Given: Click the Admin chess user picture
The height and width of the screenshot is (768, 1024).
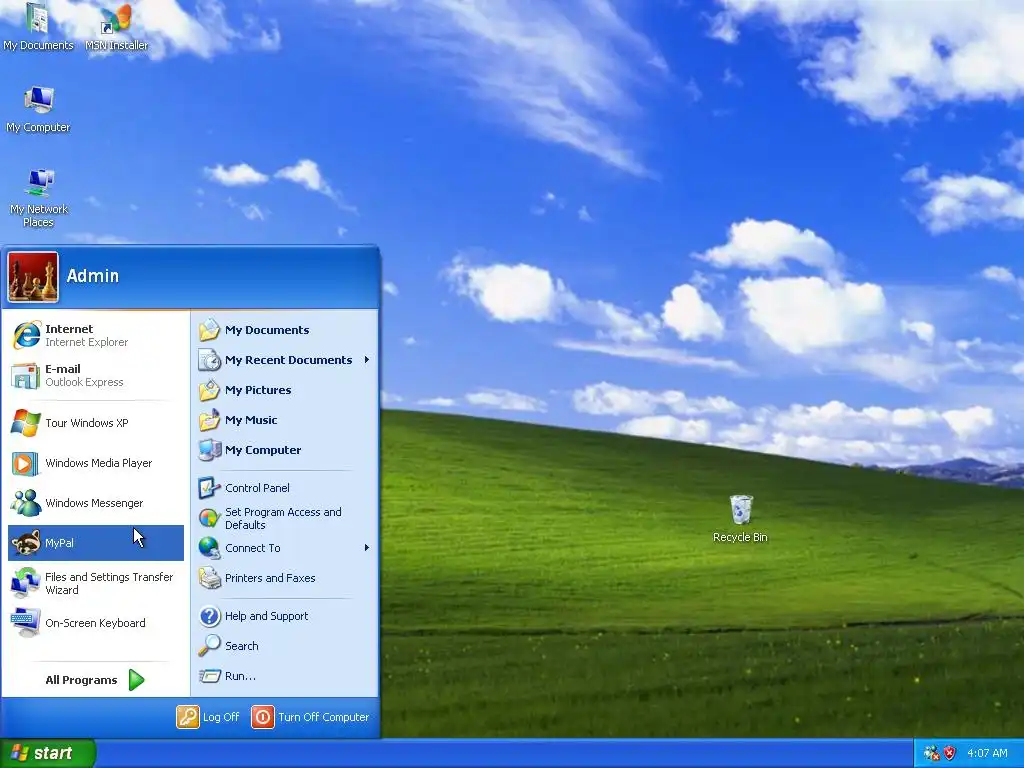Looking at the screenshot, I should 33,277.
